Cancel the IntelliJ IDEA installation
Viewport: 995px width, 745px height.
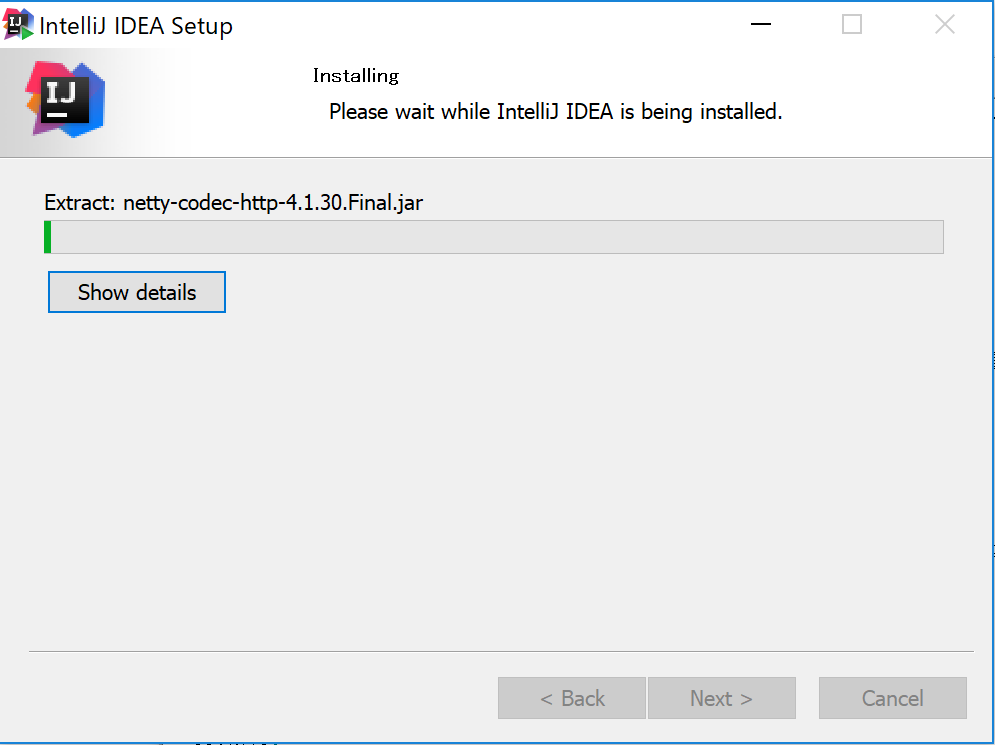coord(892,698)
